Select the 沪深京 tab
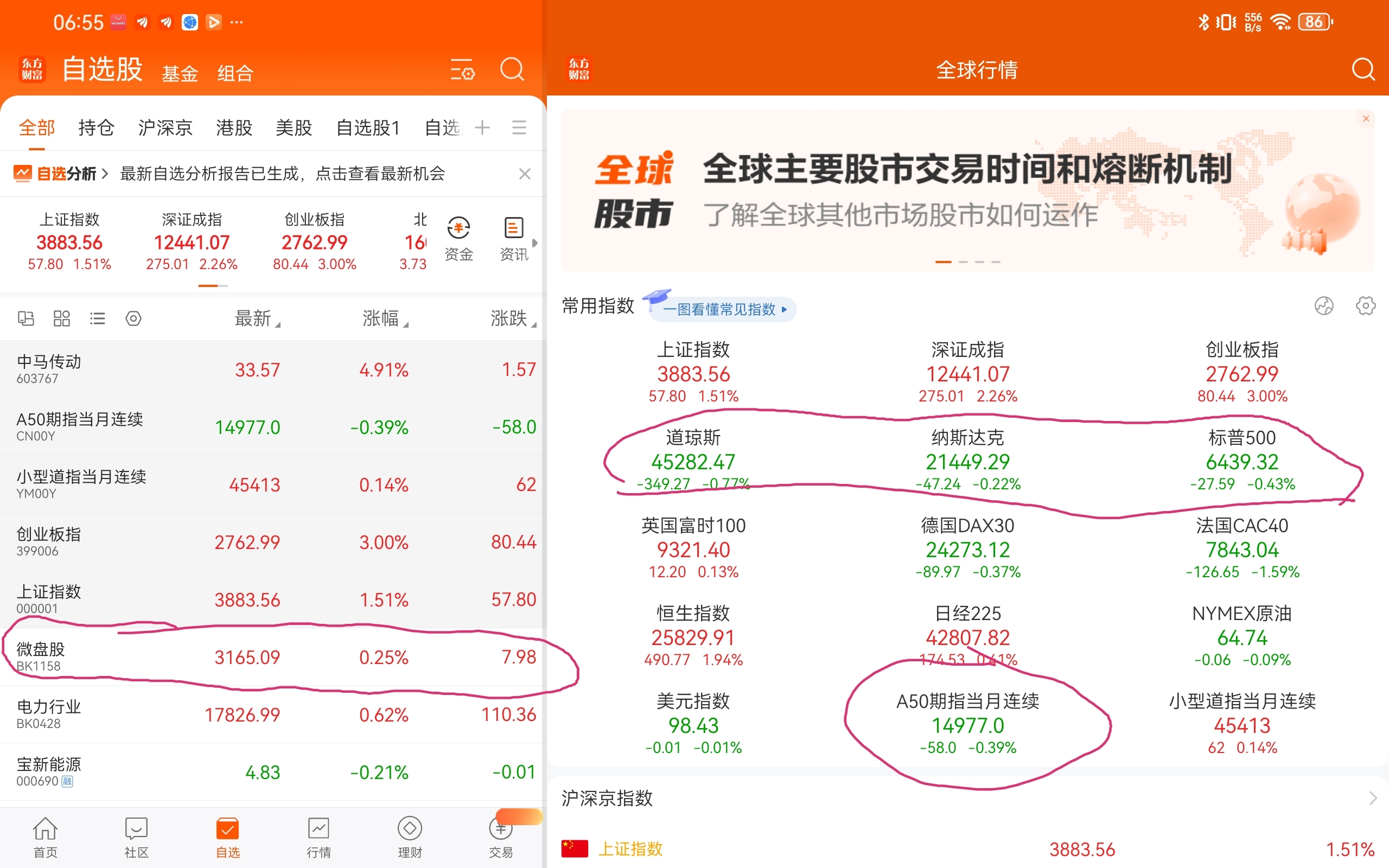This screenshot has height=868, width=1389. pos(165,127)
